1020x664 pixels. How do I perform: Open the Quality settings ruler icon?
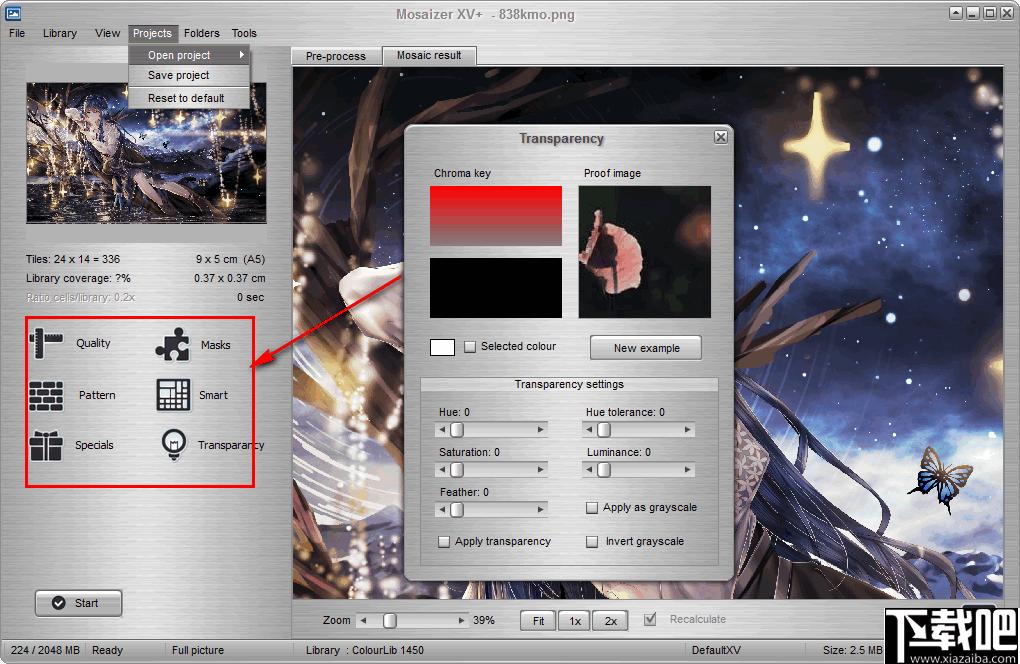point(46,343)
